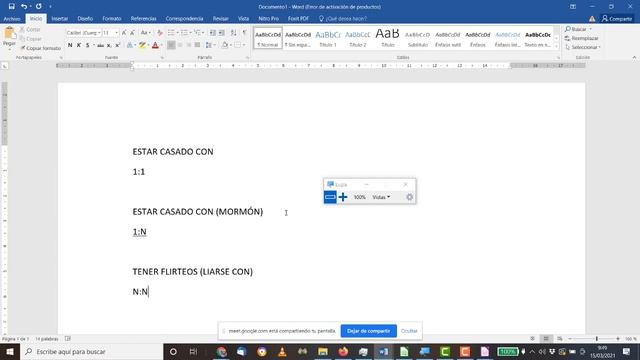The height and width of the screenshot is (360, 640).
Task: Justify the paragraph text
Action: click(197, 45)
